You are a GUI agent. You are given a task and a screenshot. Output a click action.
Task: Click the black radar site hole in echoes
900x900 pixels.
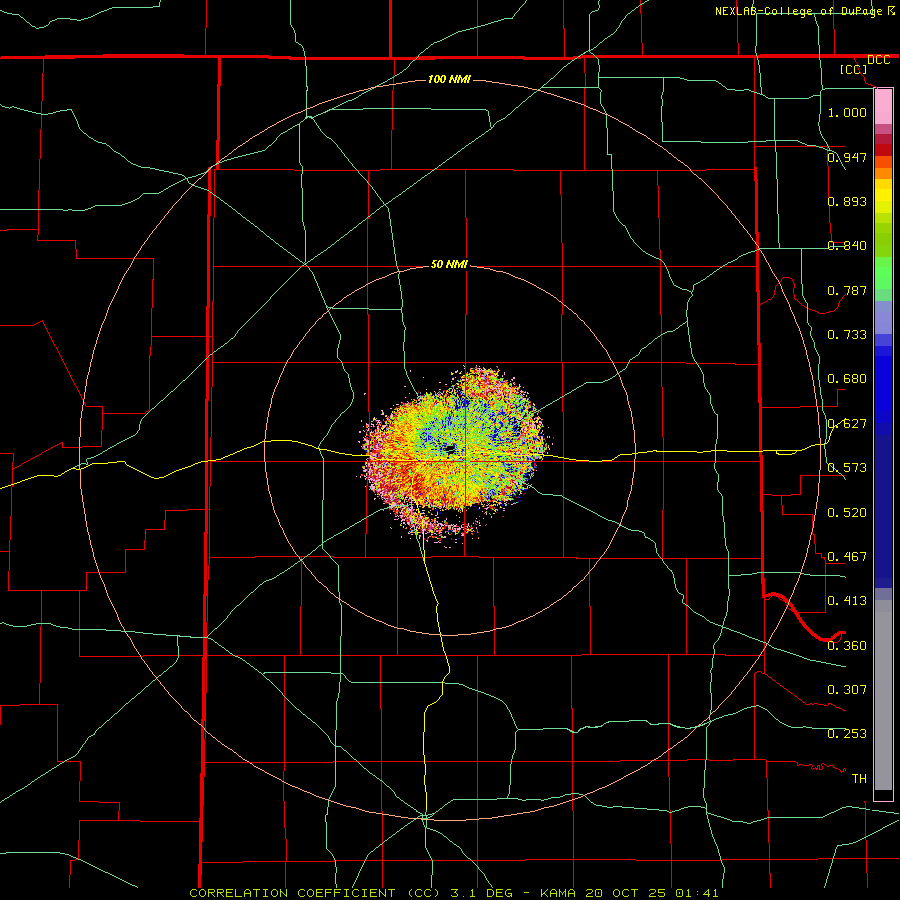click(450, 449)
